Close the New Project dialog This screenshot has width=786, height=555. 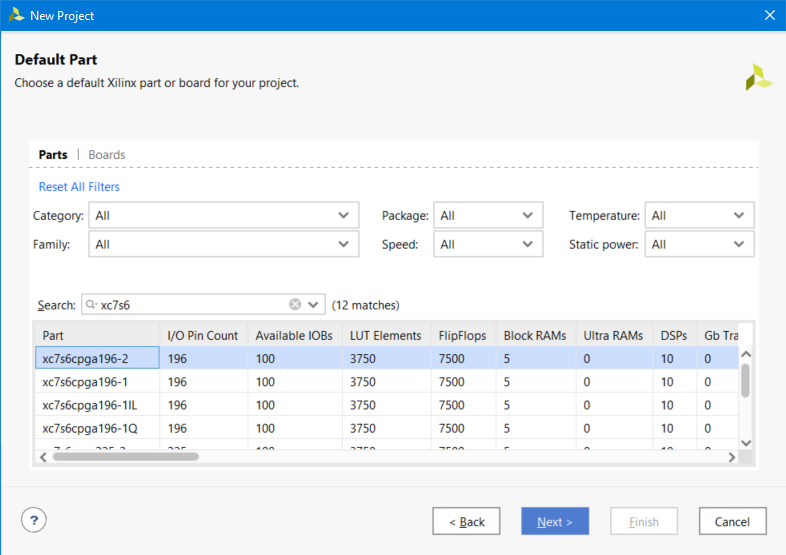coord(769,15)
